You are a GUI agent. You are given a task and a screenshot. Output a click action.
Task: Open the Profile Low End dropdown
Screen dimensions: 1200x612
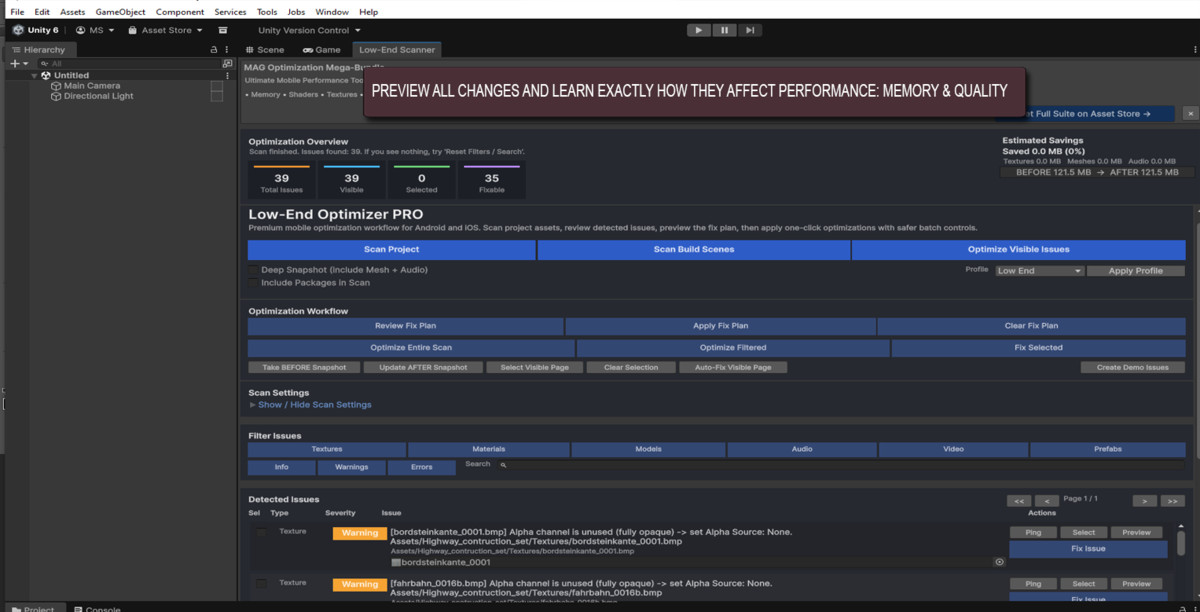pos(1039,271)
